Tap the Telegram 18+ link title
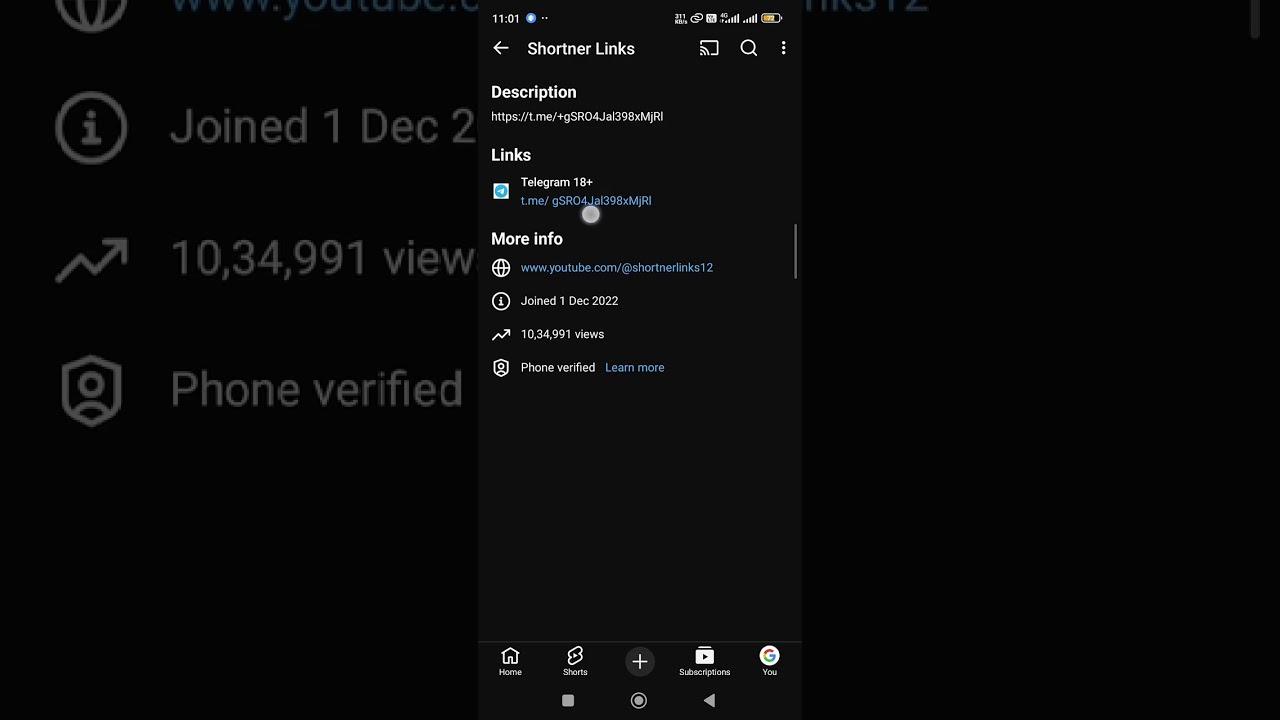The height and width of the screenshot is (720, 1280). point(557,182)
